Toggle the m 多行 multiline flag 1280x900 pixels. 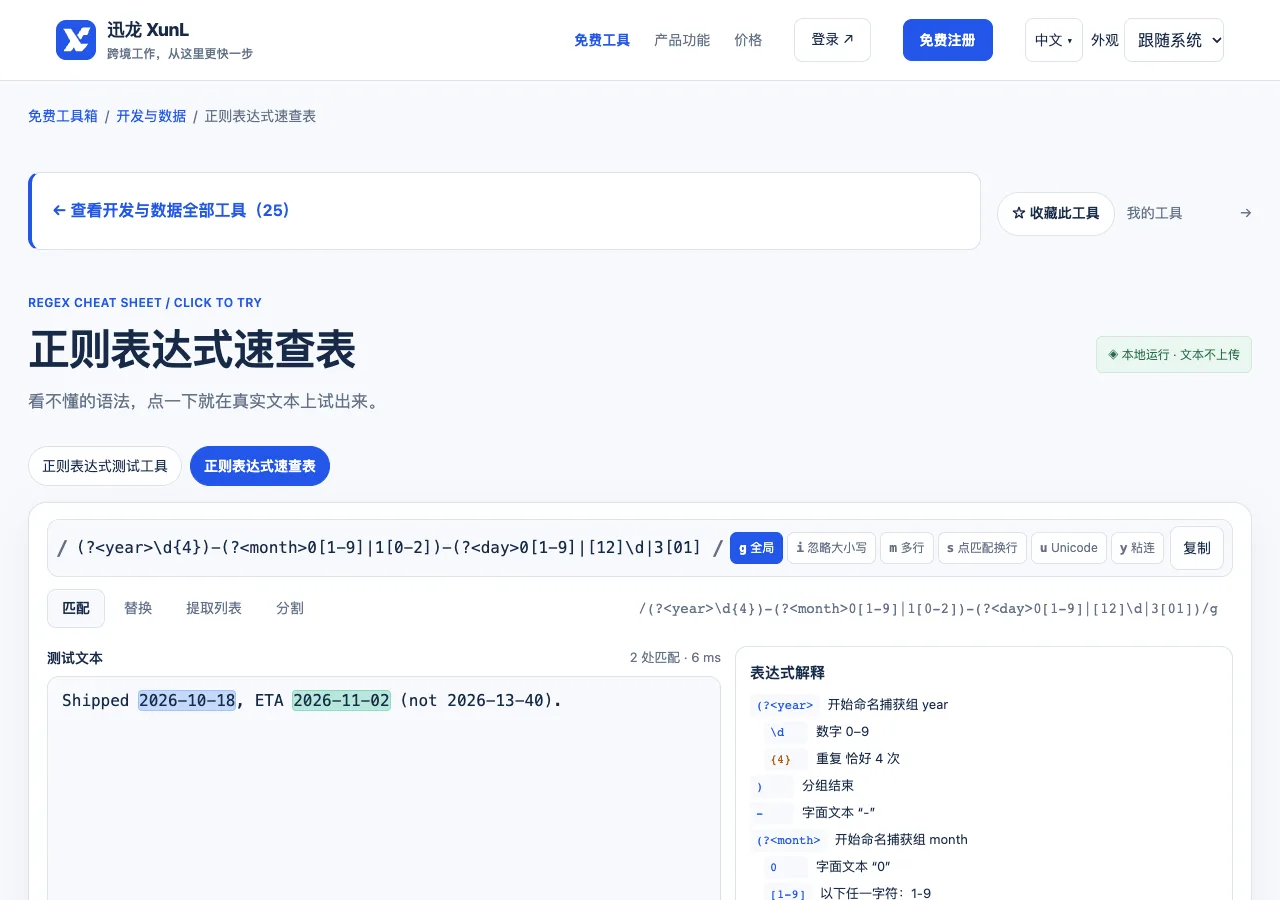click(907, 548)
